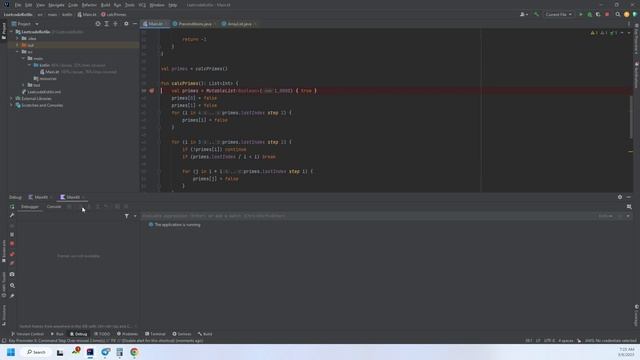Click the editor inspections warnings widget
The image size is (640, 360).
coord(606,33)
